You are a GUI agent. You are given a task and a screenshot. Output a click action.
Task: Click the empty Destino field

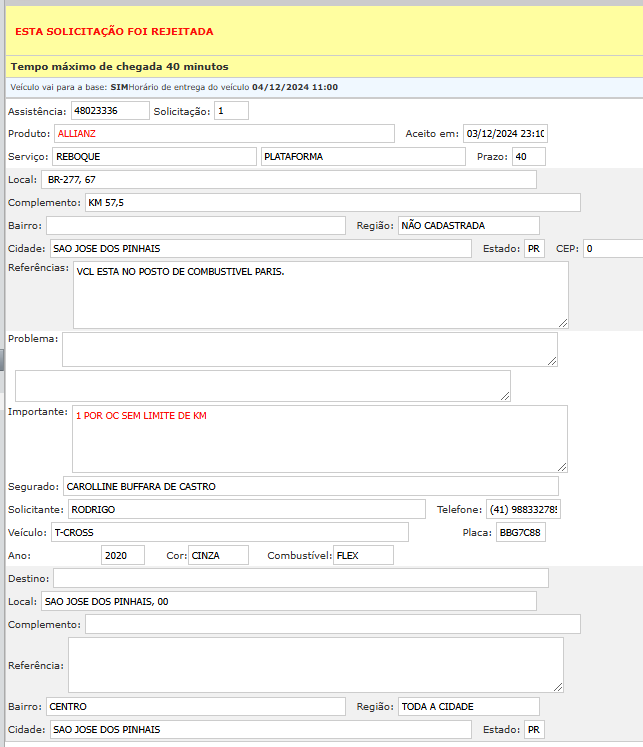pyautogui.click(x=300, y=578)
